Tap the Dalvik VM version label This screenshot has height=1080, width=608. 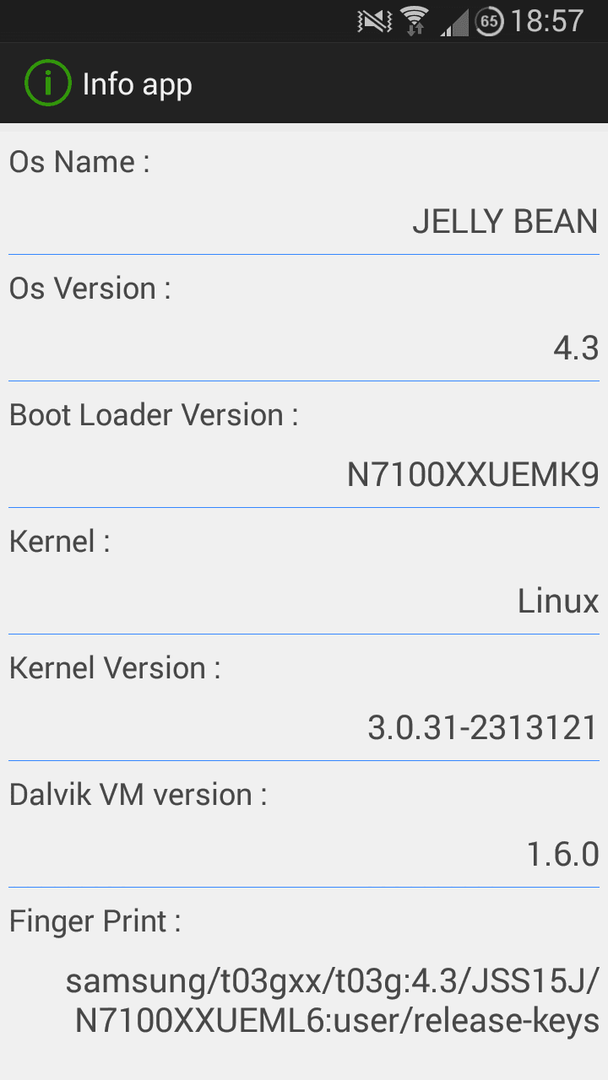pos(138,796)
